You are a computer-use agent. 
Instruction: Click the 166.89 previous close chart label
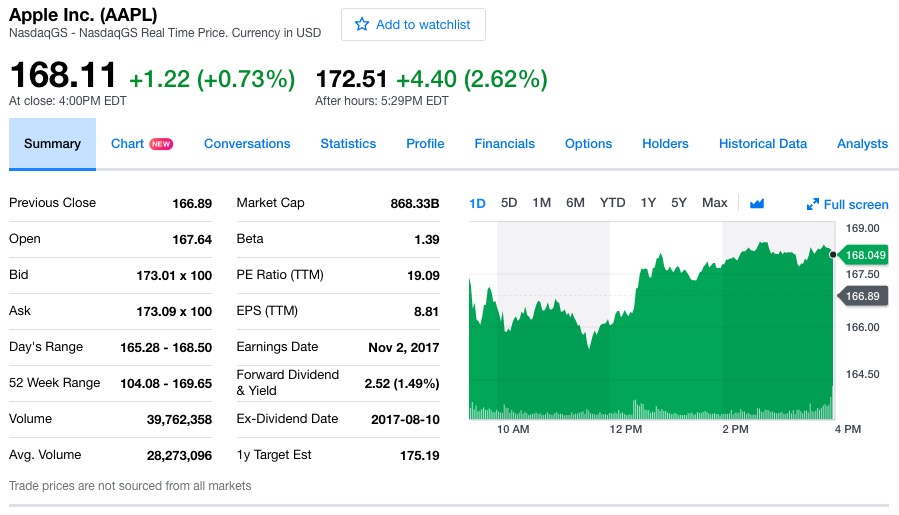point(862,296)
